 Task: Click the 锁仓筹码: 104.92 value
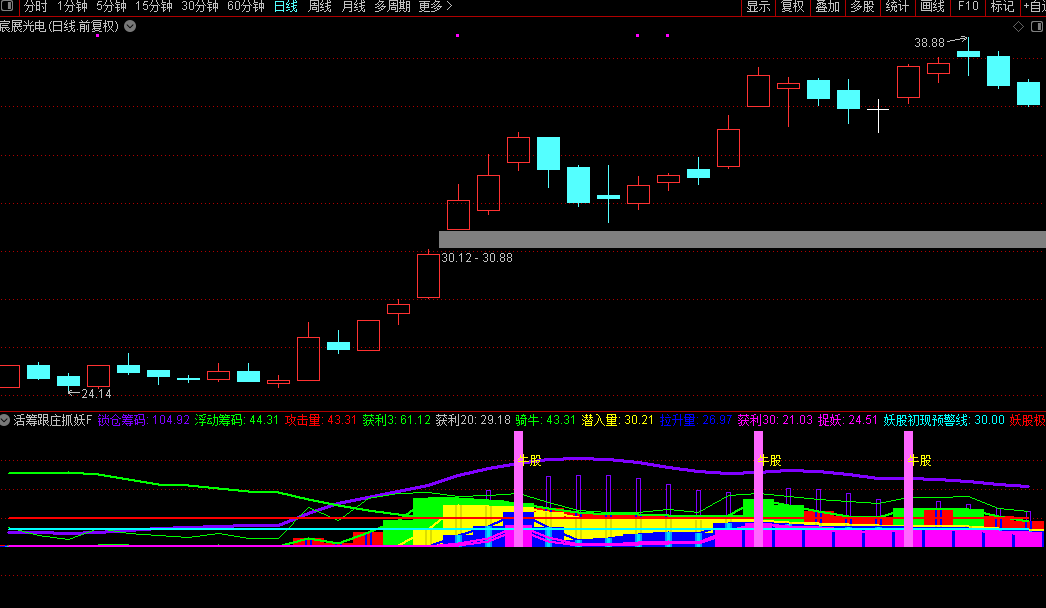click(x=143, y=420)
